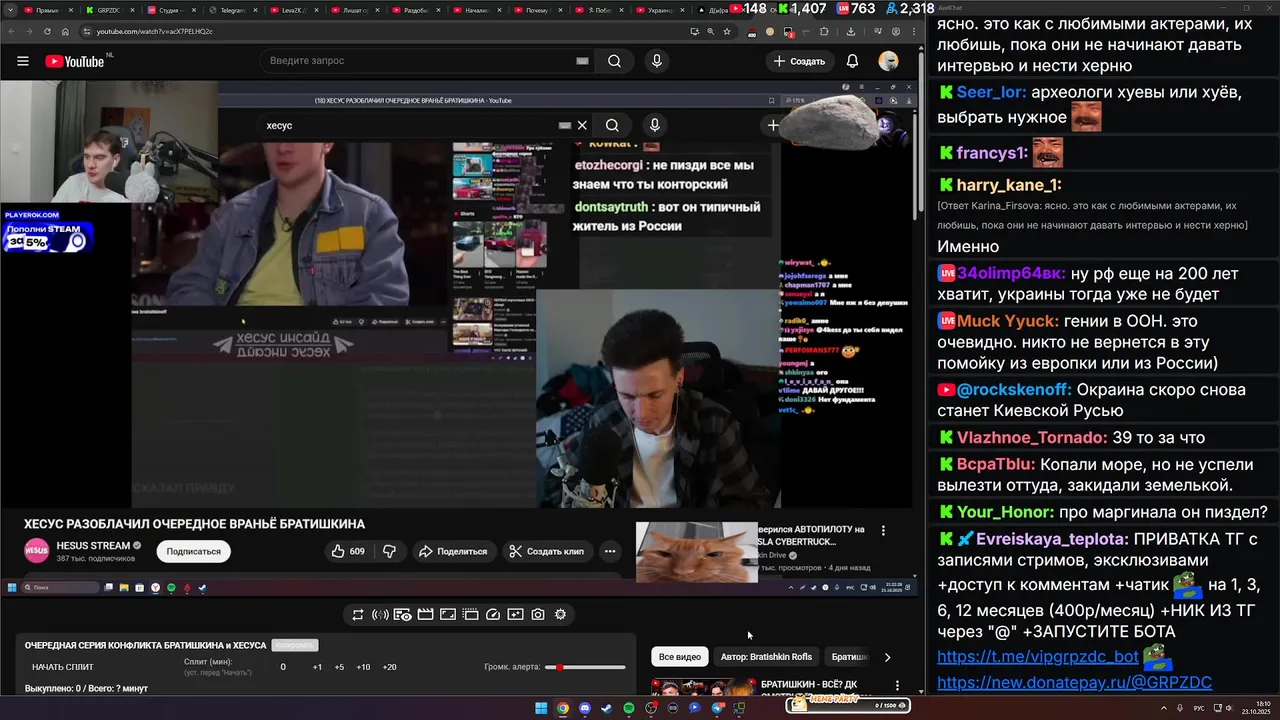Viewport: 1280px width, 720px height.
Task: Open the YouTube hamburger guide menu
Action: [x=22, y=61]
